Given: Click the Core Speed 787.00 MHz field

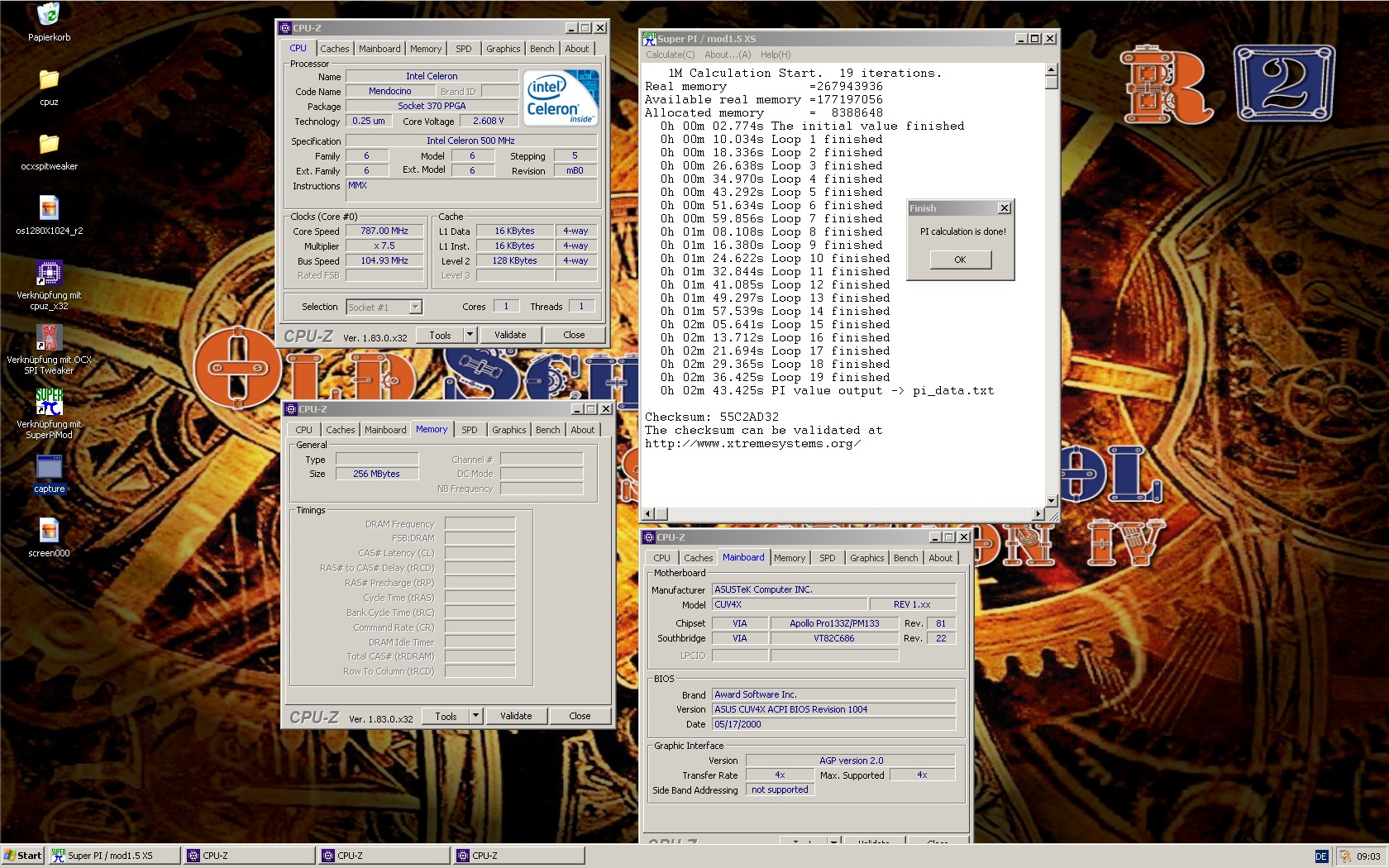Looking at the screenshot, I should [384, 231].
